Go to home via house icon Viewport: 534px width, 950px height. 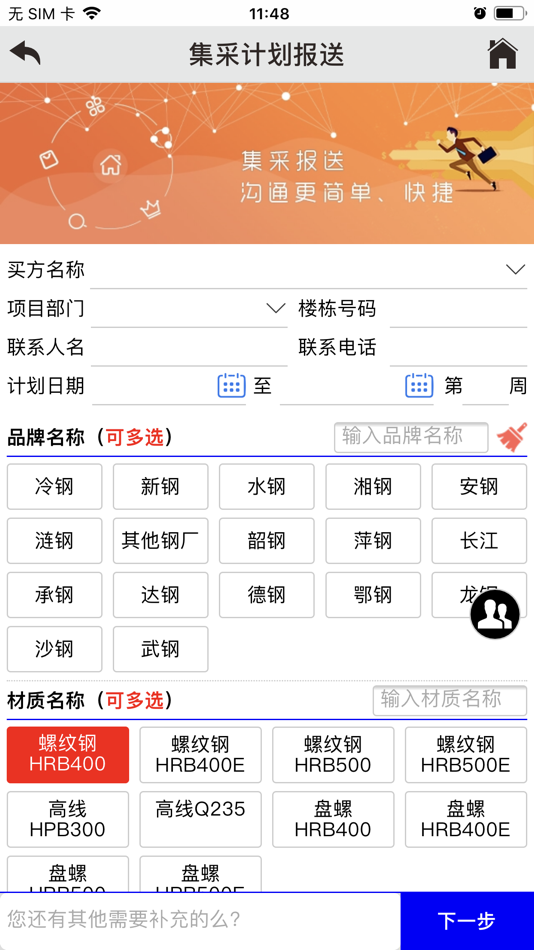(502, 54)
